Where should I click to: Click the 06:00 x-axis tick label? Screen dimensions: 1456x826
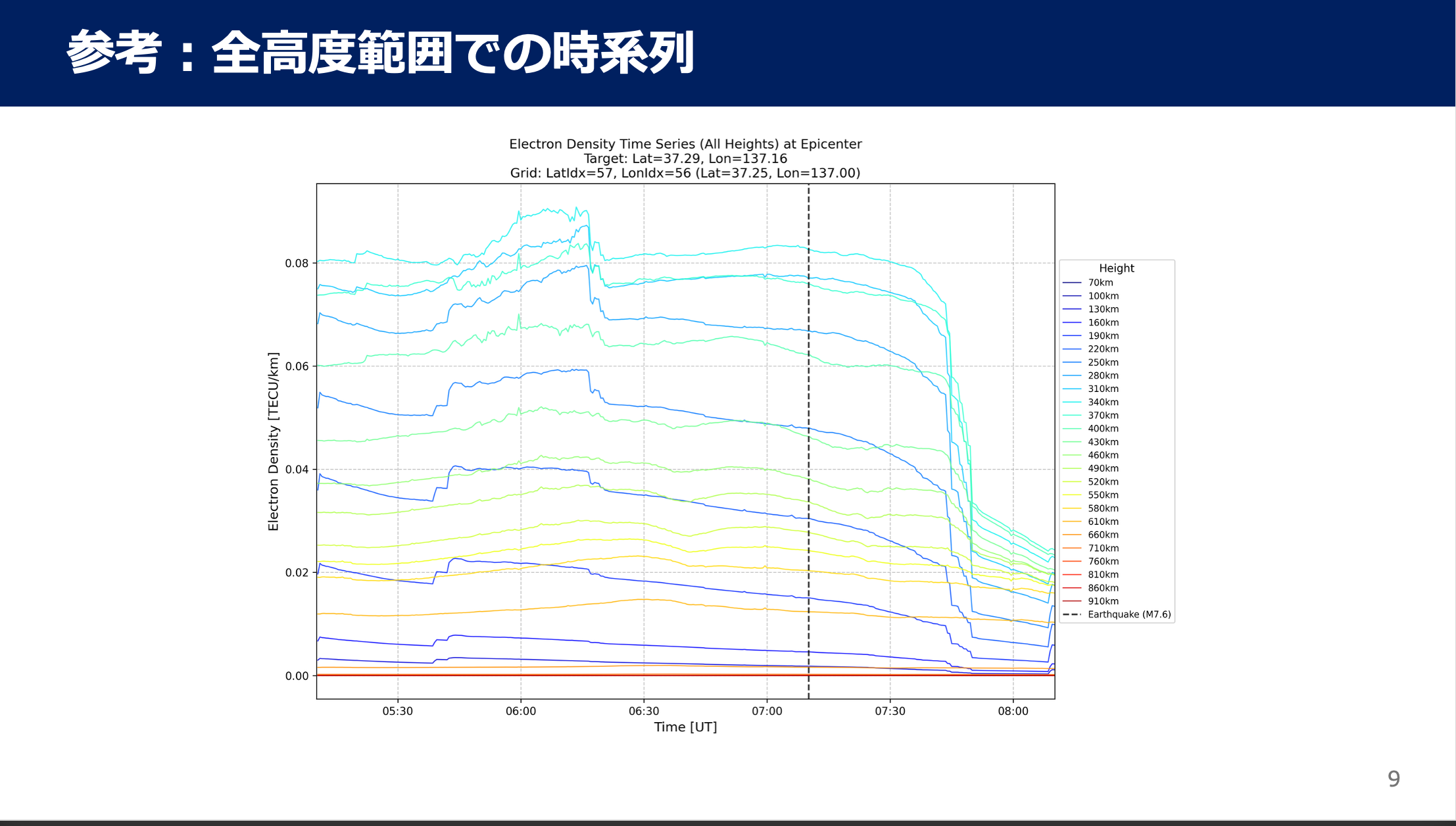(521, 711)
